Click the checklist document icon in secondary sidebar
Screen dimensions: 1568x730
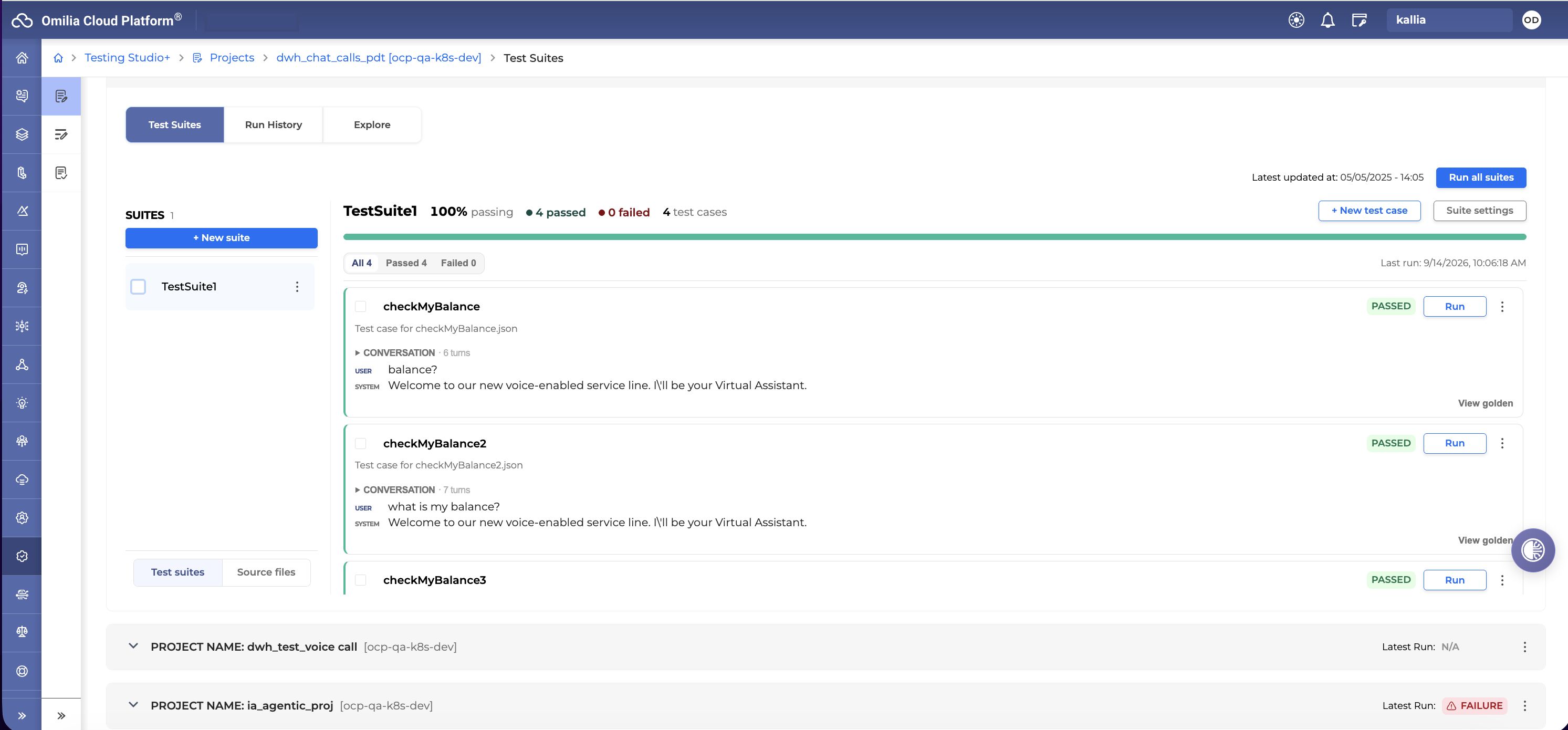click(61, 173)
